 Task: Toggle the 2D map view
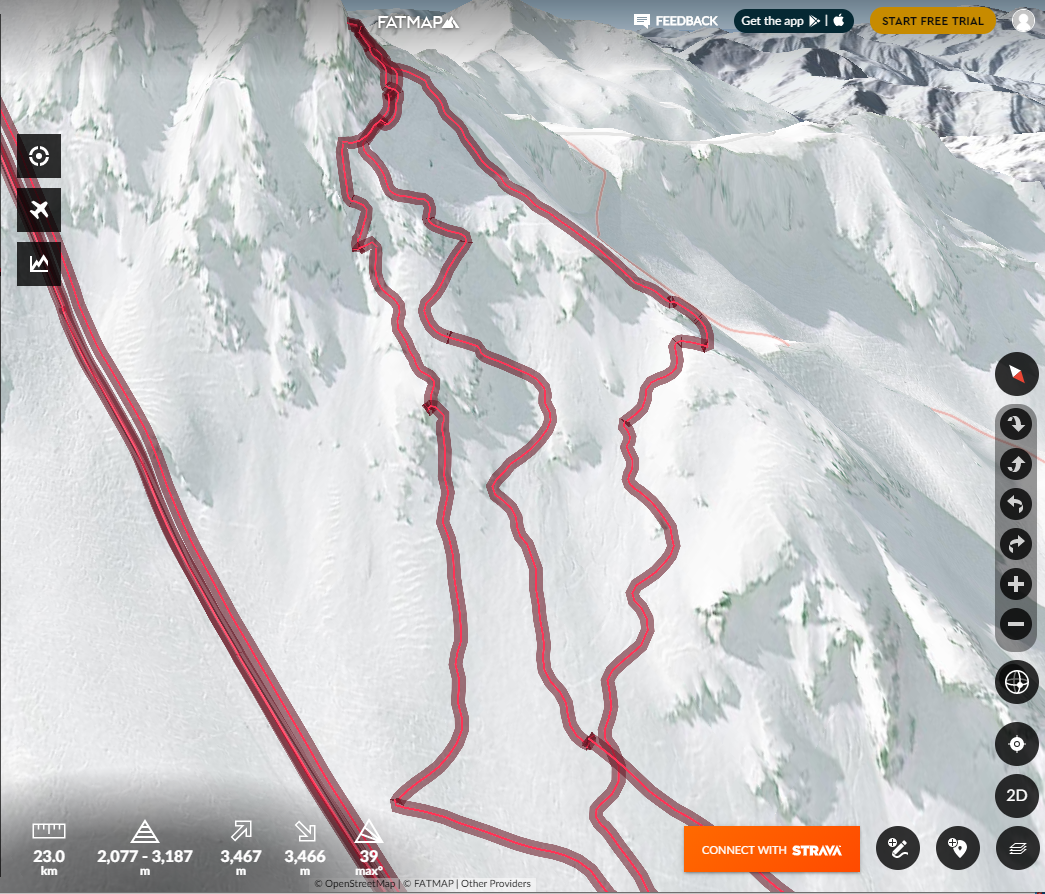(1016, 795)
